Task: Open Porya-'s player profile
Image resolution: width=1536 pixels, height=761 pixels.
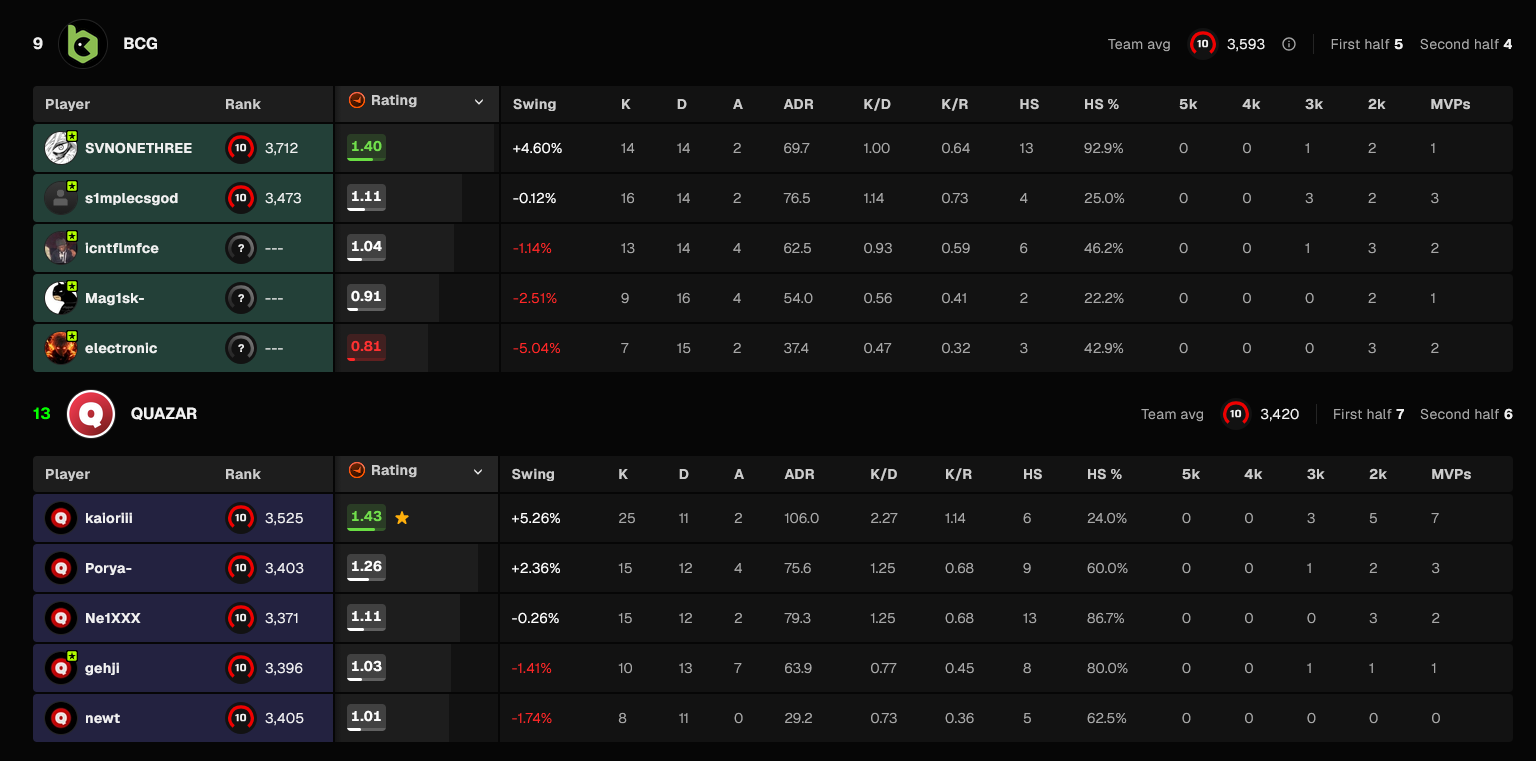Action: (x=108, y=568)
